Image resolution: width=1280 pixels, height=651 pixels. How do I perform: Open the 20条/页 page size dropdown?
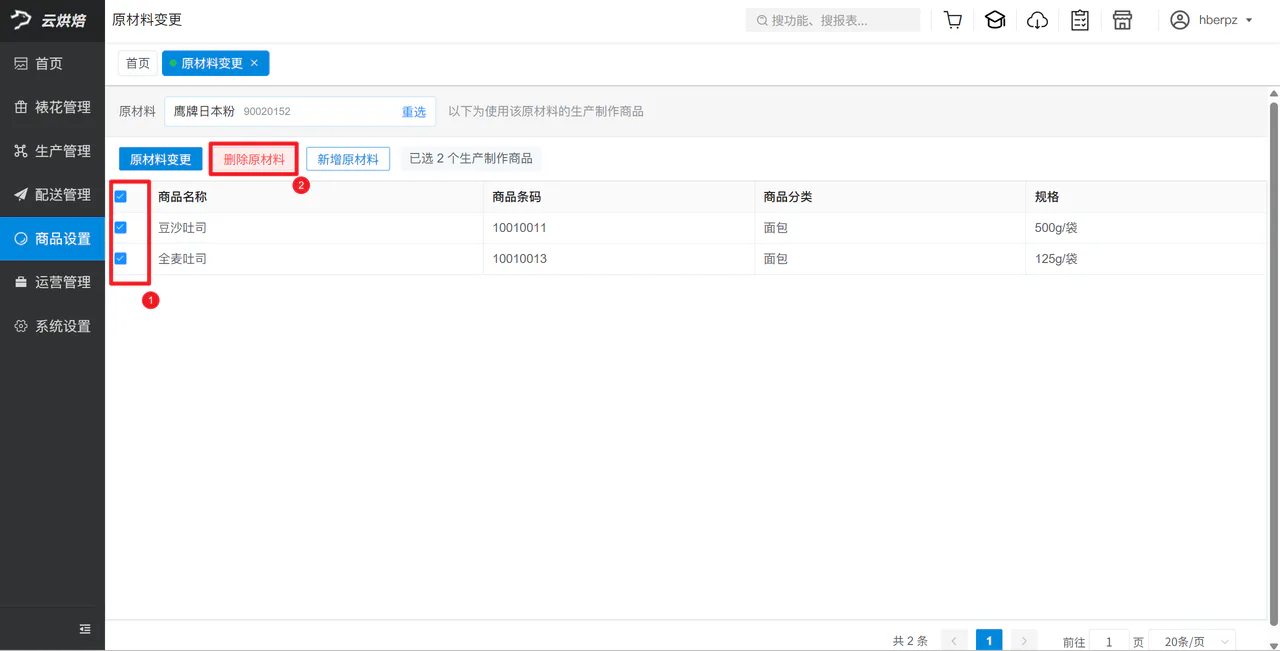tap(1192, 642)
